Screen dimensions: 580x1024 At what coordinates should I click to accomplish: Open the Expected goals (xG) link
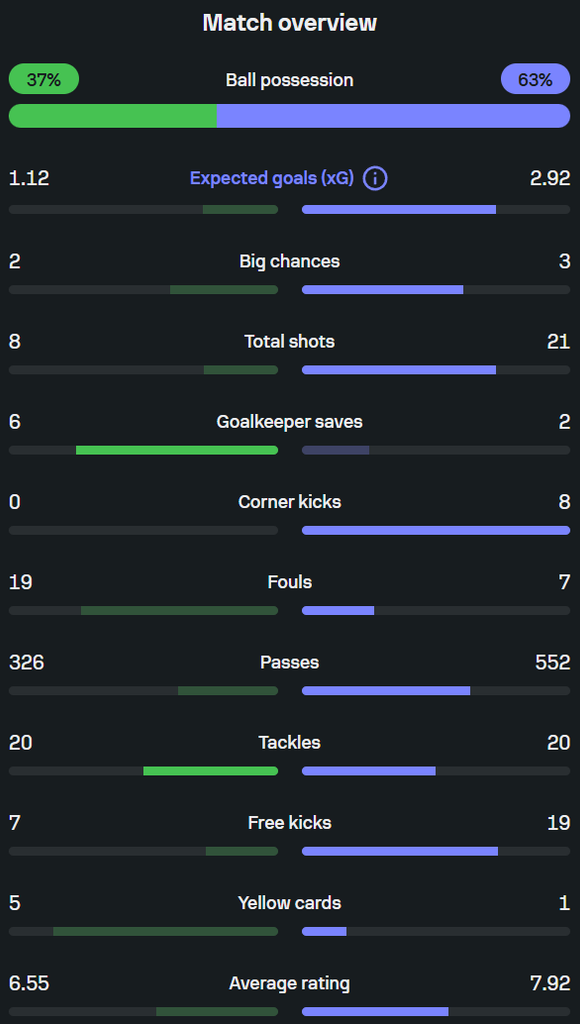pyautogui.click(x=272, y=178)
